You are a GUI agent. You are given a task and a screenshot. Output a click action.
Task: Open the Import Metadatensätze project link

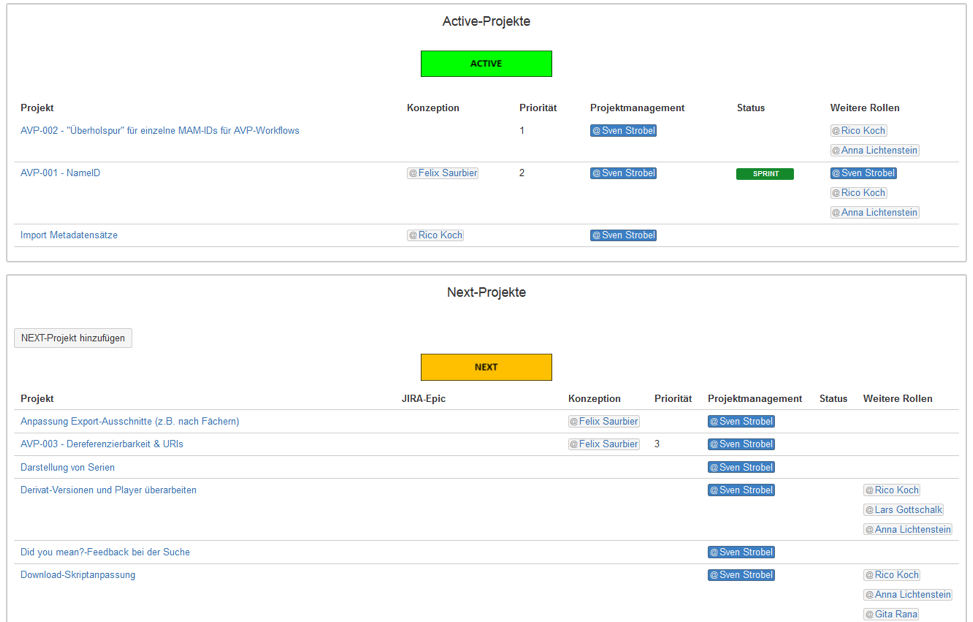[69, 235]
